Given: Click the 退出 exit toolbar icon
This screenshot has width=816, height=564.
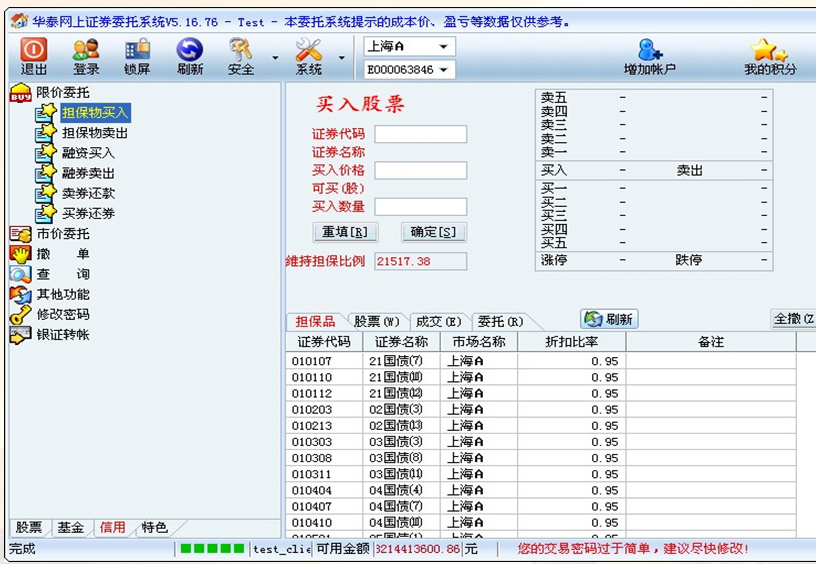Looking at the screenshot, I should [34, 56].
